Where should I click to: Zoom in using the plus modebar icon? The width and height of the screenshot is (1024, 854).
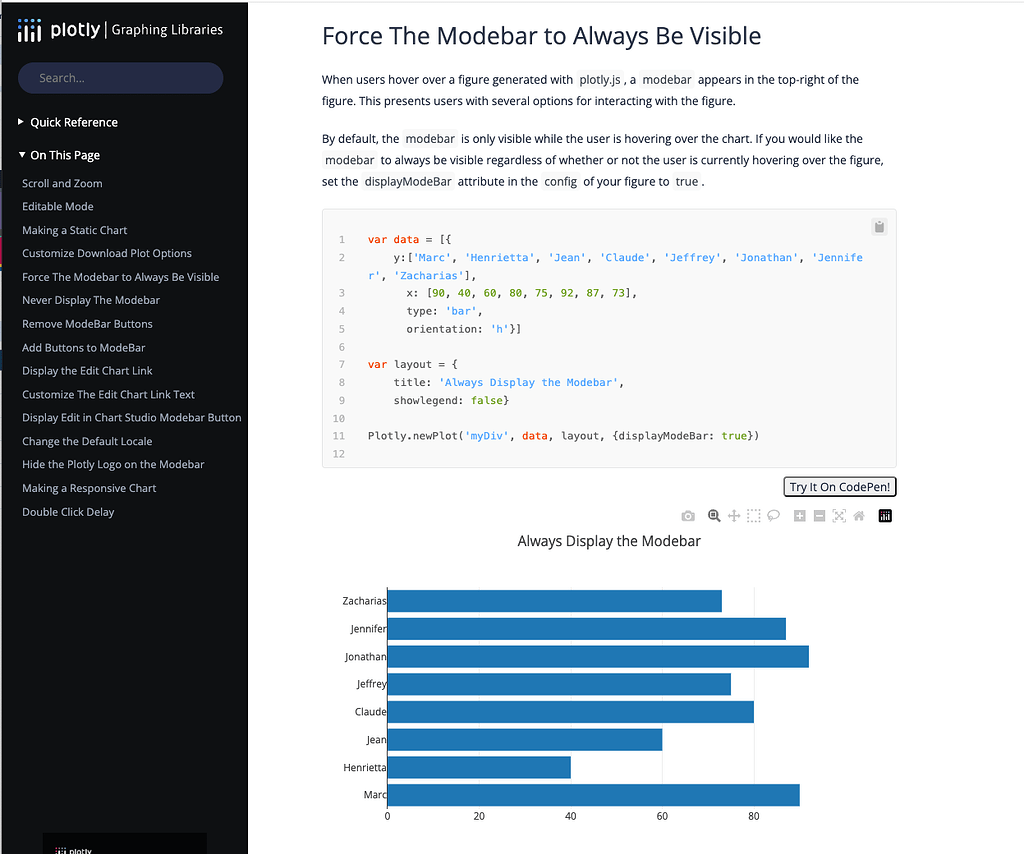[799, 515]
